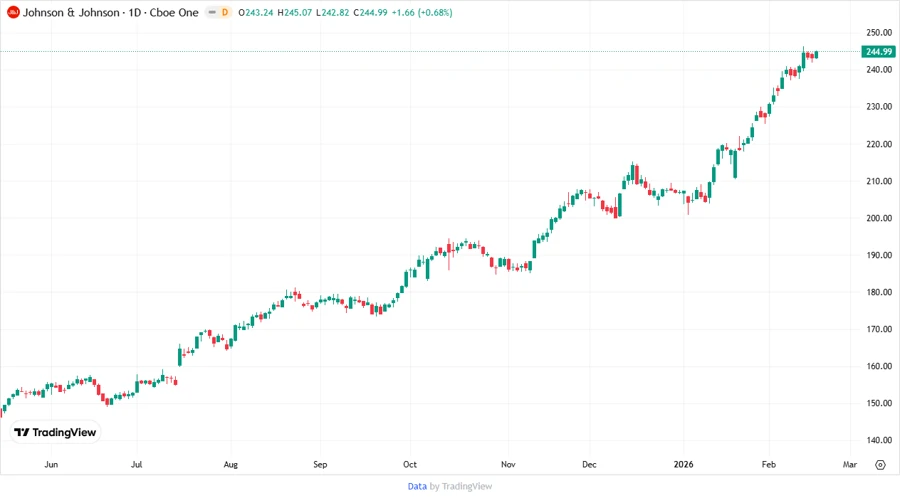Viewport: 900px width, 498px height.
Task: Click the 140.00 price axis label
Action: 879,440
